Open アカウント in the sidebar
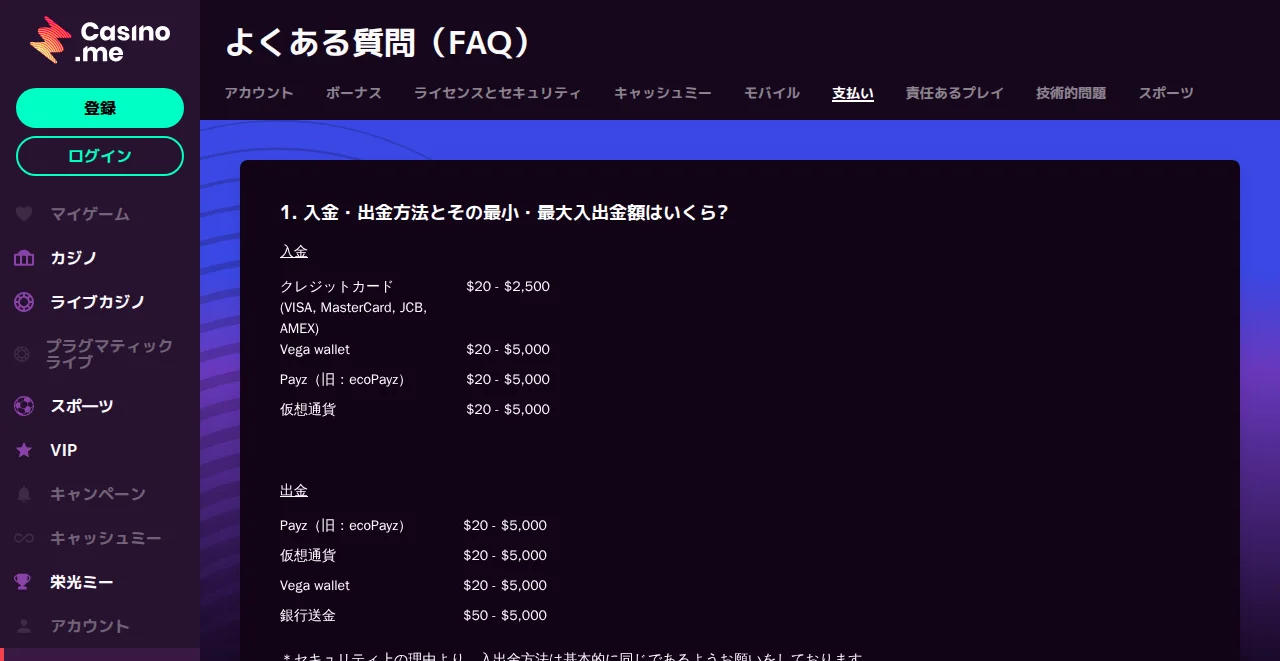 coord(90,626)
